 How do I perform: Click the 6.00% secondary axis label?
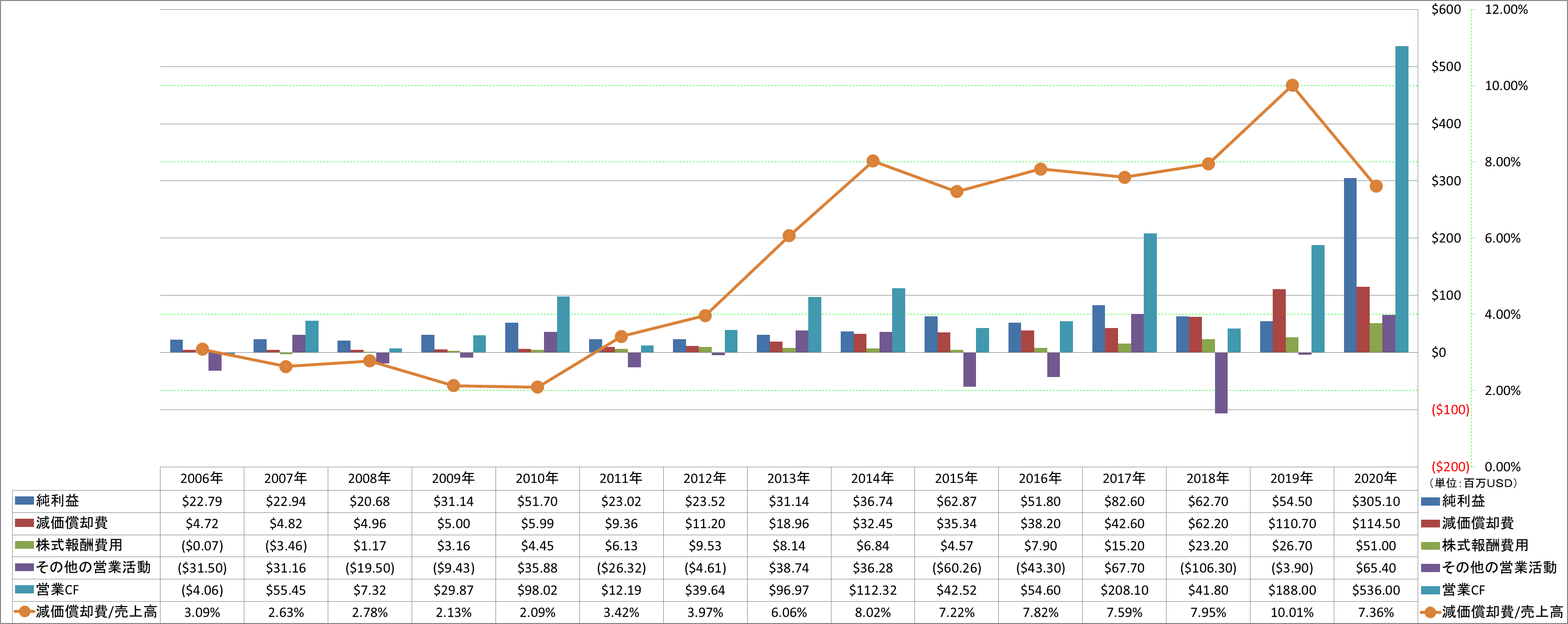coord(1502,238)
